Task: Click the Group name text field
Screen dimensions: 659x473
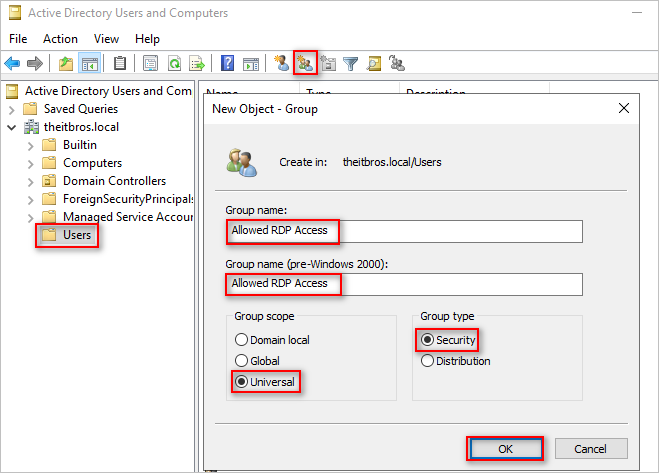Action: point(404,231)
